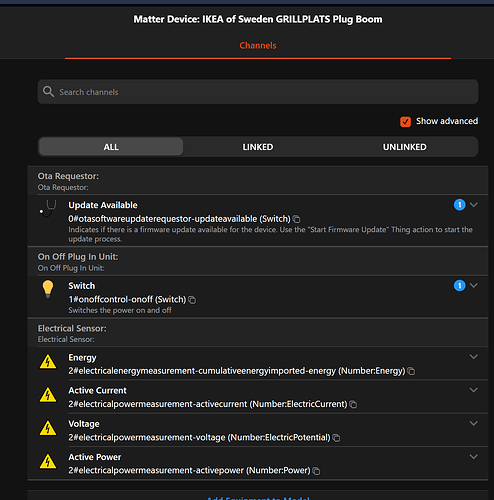Copy the cumulativeenergyimported-energy channel ID
Screen dimensions: 494x500
point(411,371)
